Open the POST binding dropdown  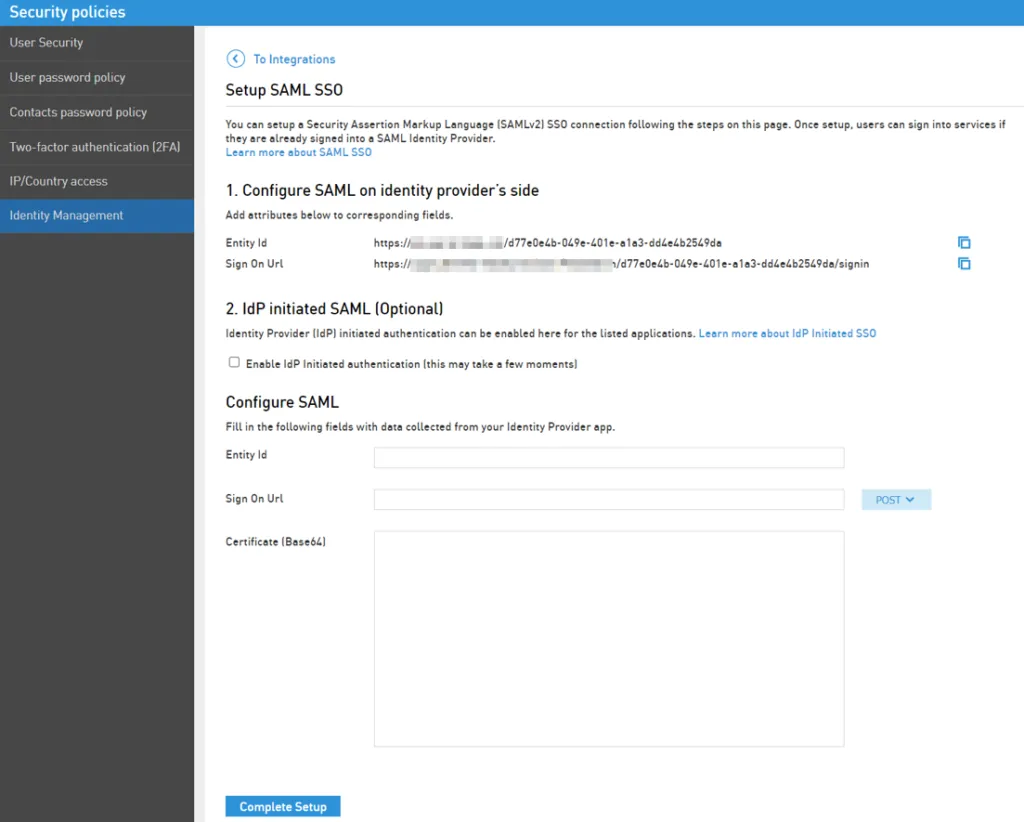point(896,499)
